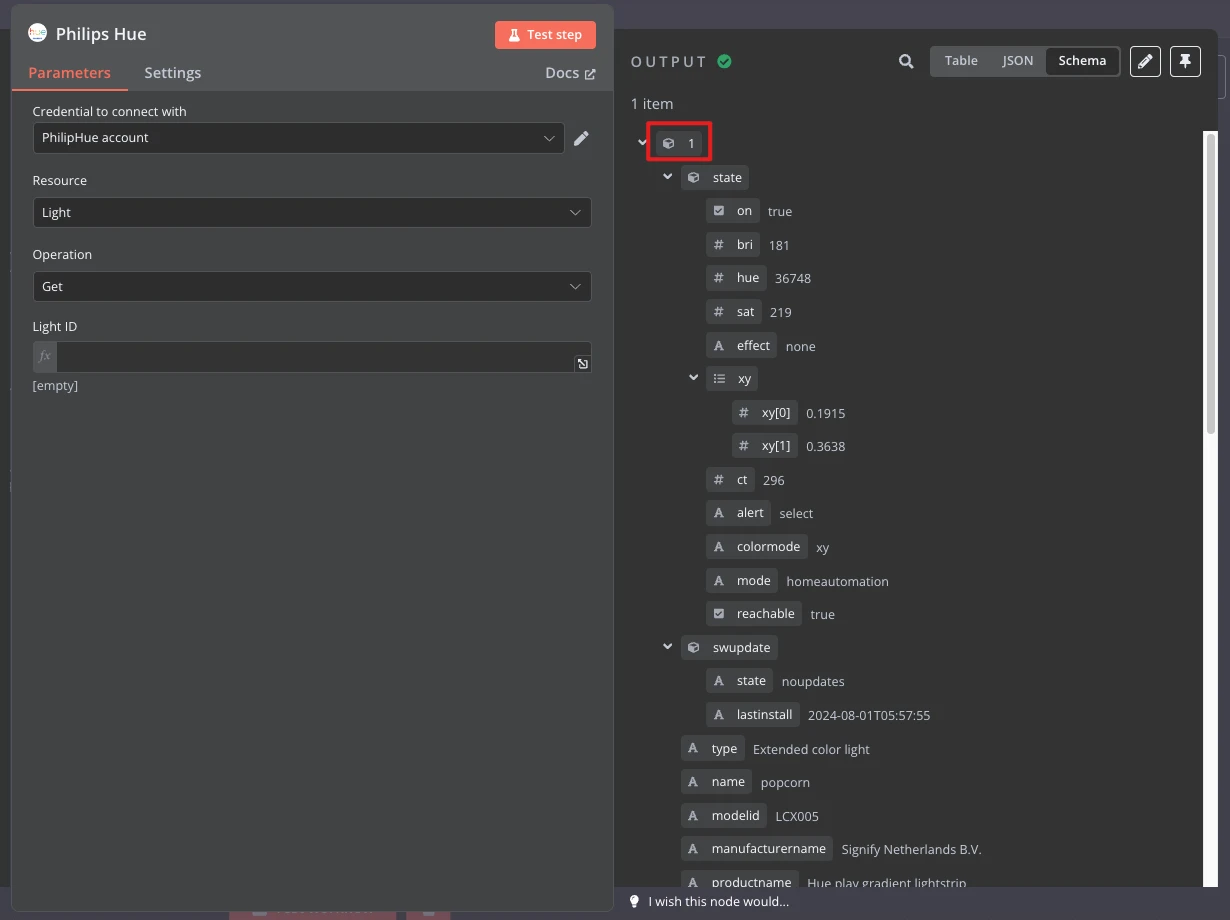Search the output with the magnifier icon
Viewport: 1230px width, 920px height.
[906, 61]
